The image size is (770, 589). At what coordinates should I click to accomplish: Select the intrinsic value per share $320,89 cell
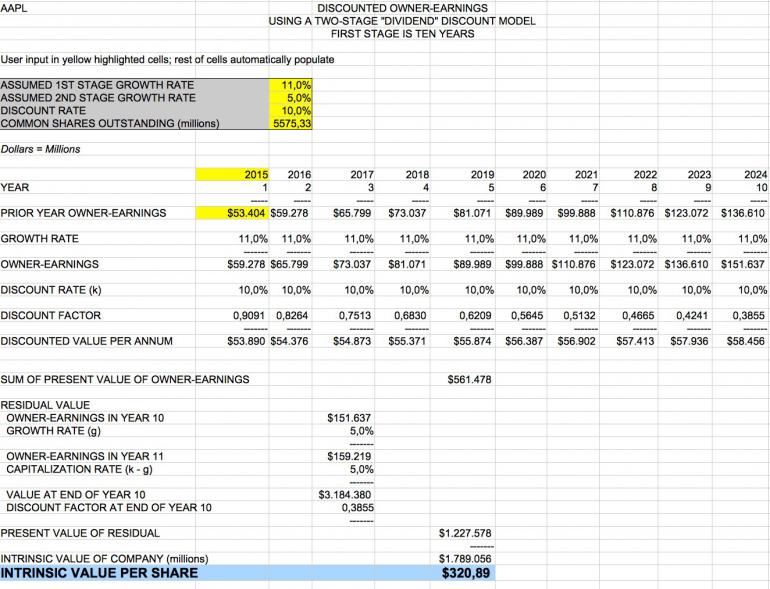point(465,573)
